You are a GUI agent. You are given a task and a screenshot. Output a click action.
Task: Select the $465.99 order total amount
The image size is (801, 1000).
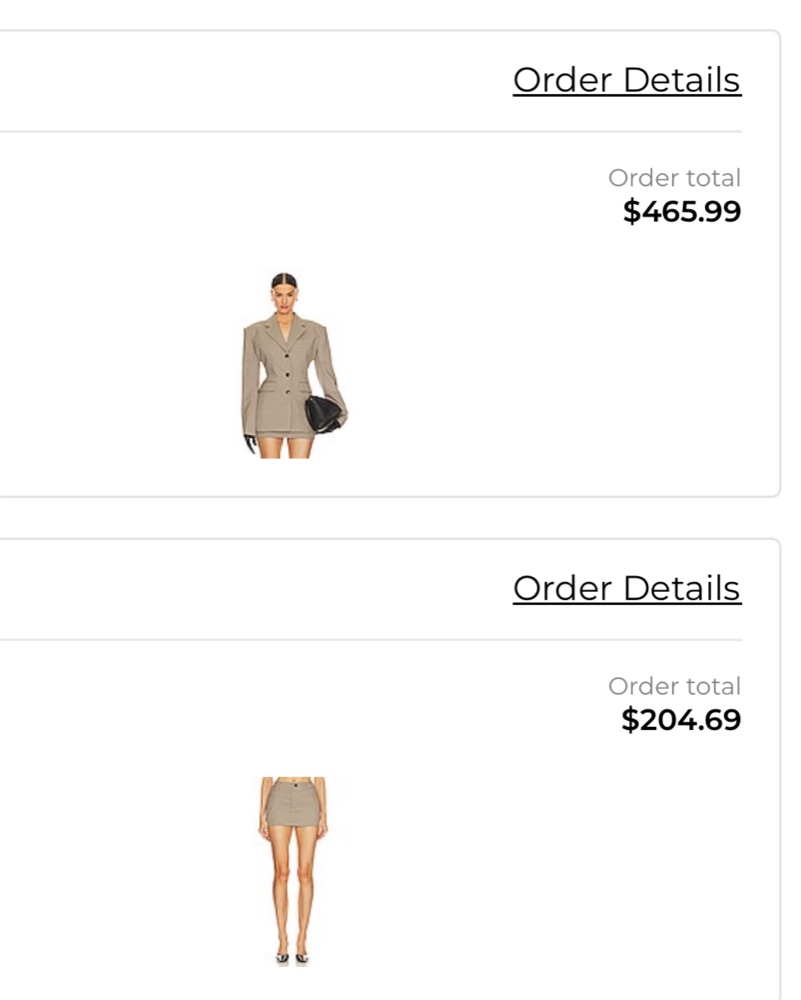click(682, 211)
